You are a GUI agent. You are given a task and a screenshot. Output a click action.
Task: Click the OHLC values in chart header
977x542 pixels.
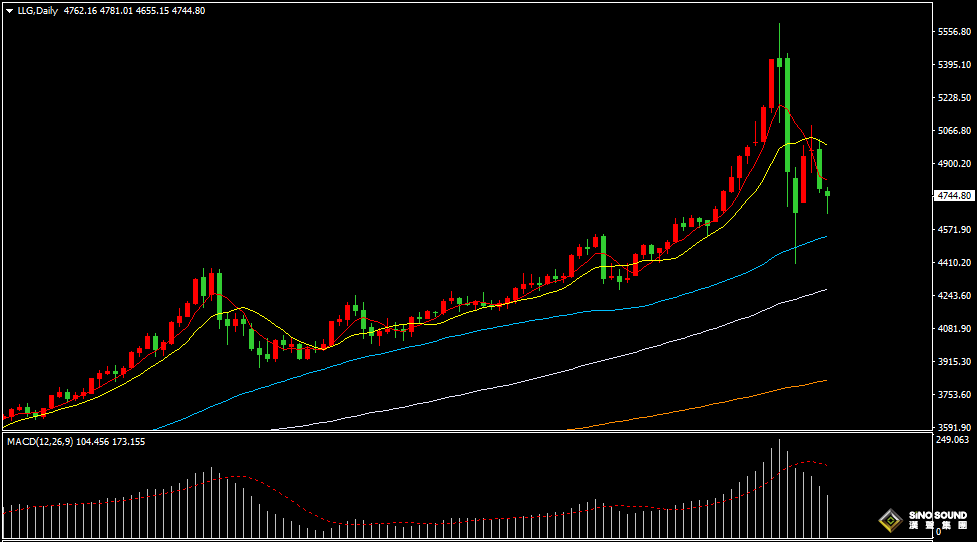(x=134, y=10)
